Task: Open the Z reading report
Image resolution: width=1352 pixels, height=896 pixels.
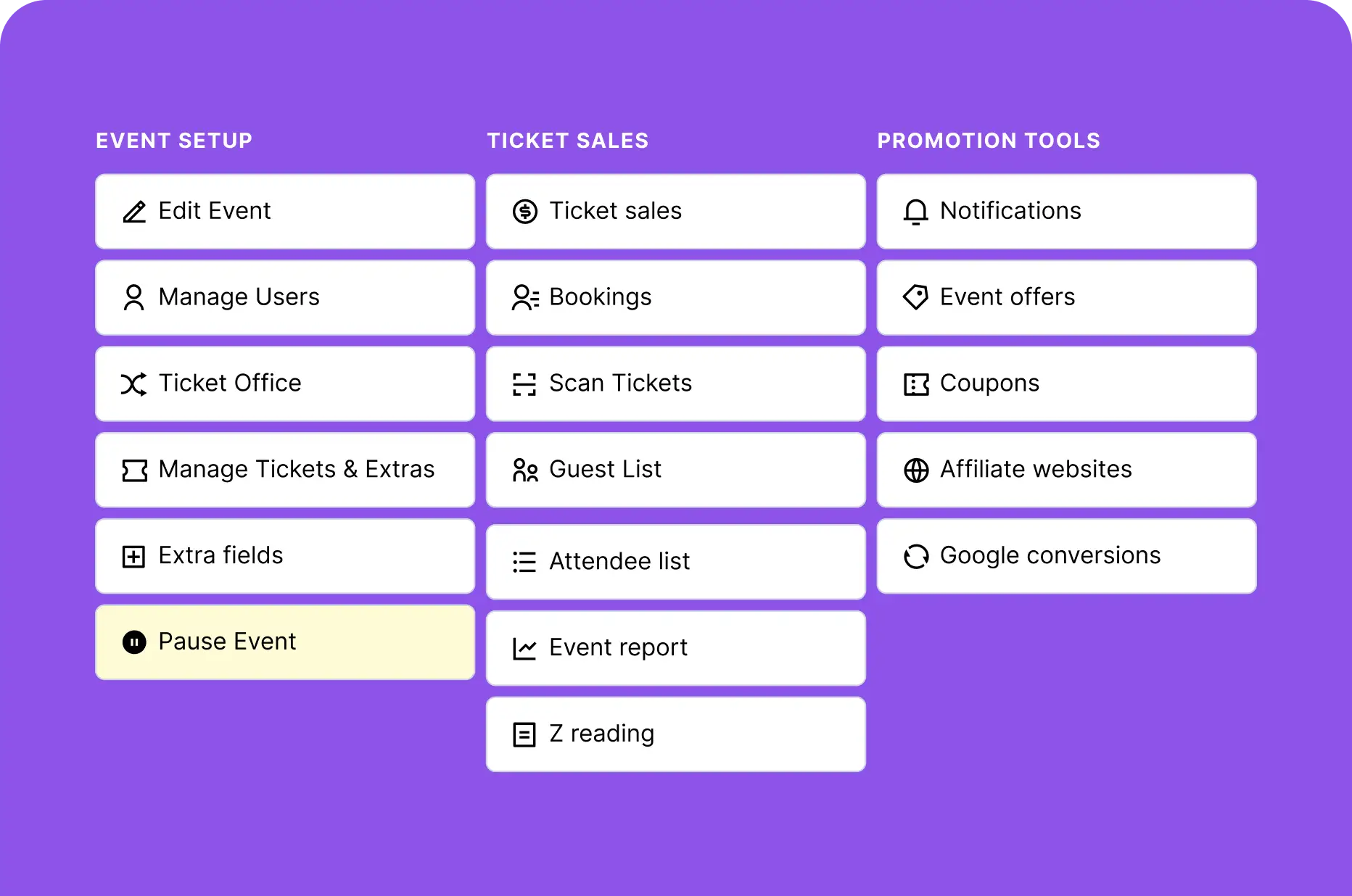Action: (x=676, y=734)
